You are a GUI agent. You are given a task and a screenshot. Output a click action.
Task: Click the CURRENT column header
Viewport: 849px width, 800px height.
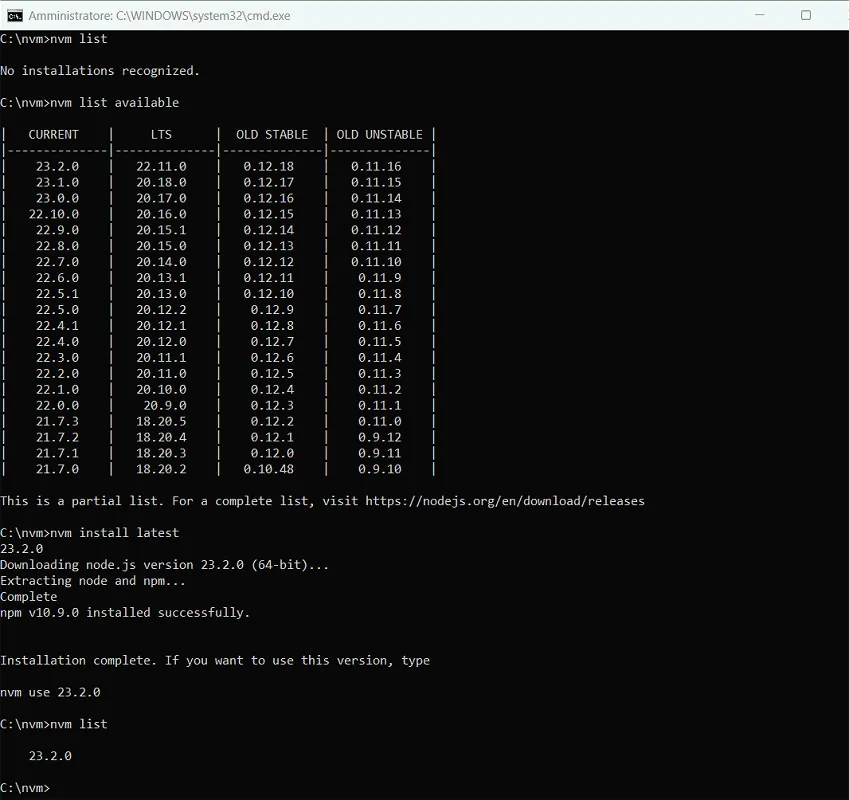(x=54, y=134)
